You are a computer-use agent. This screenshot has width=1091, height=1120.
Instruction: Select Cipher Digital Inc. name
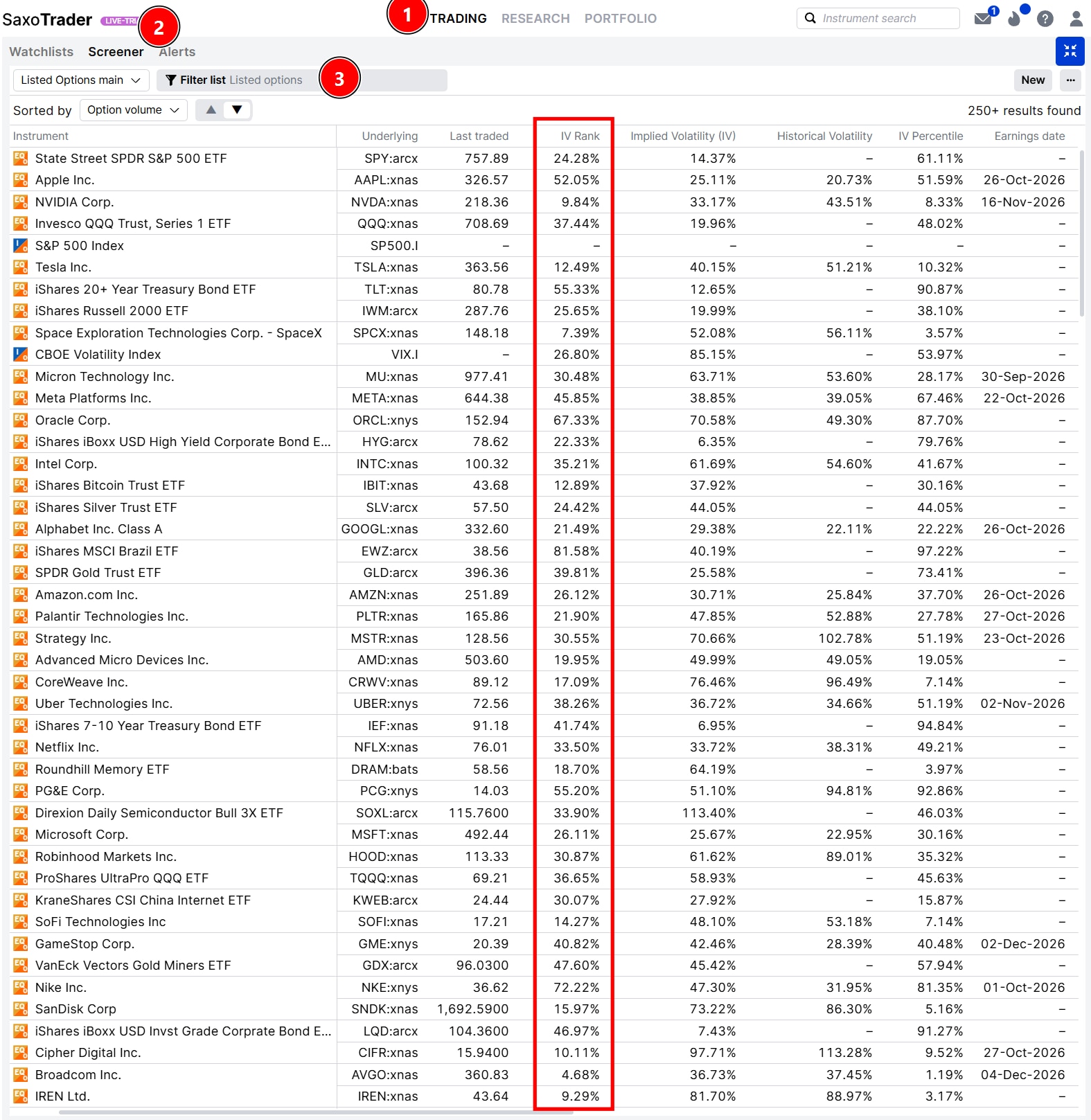(88, 1053)
